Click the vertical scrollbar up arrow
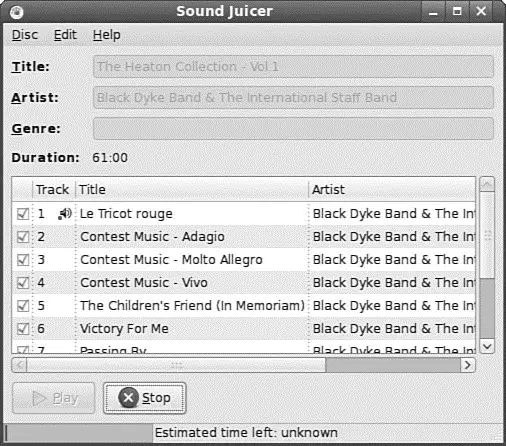Viewport: 506px width, 446px height. click(487, 184)
